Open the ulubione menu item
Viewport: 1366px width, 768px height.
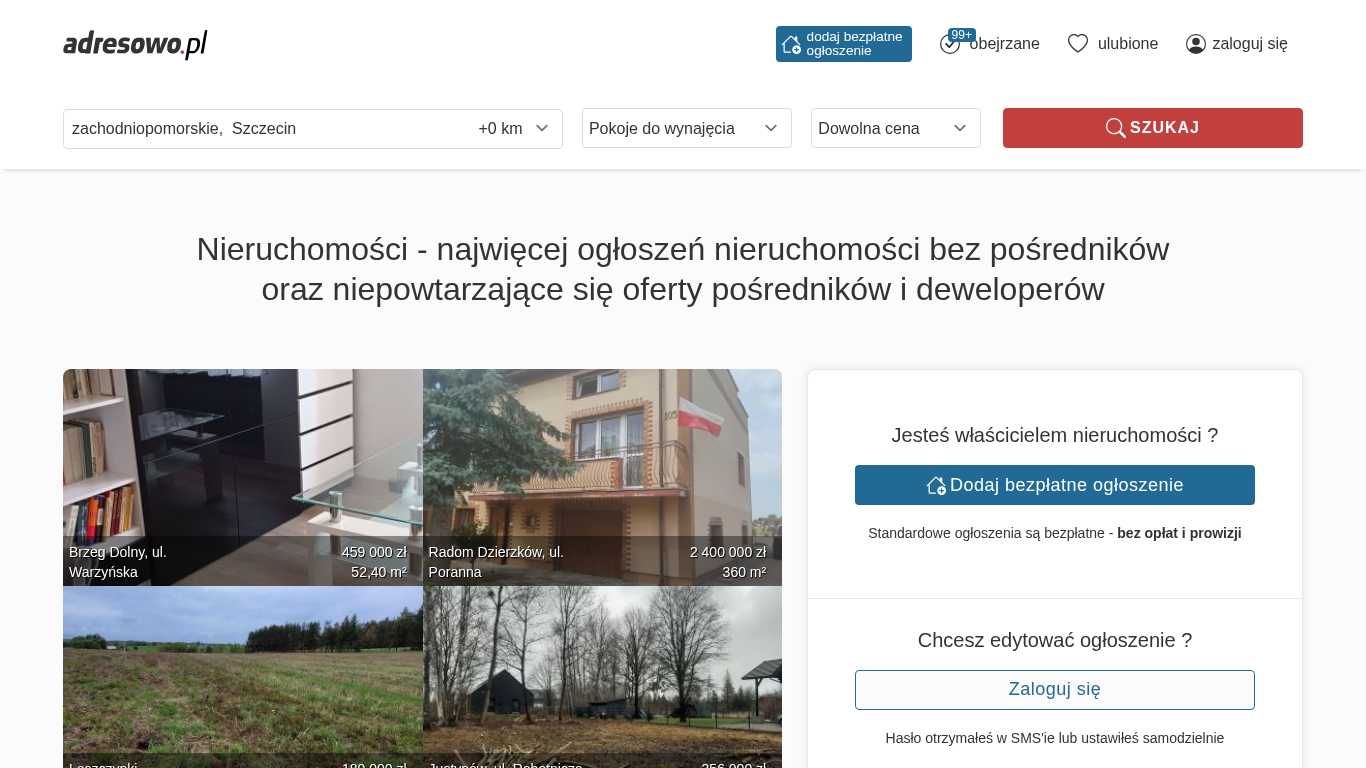(x=1113, y=44)
